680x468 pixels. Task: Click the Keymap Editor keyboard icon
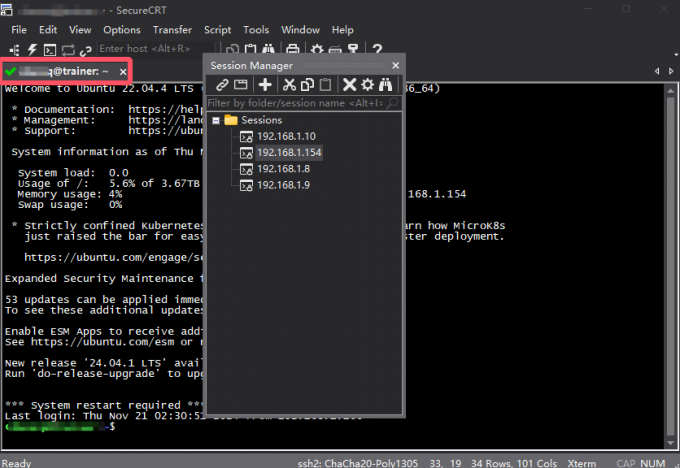pyautogui.click(x=335, y=50)
